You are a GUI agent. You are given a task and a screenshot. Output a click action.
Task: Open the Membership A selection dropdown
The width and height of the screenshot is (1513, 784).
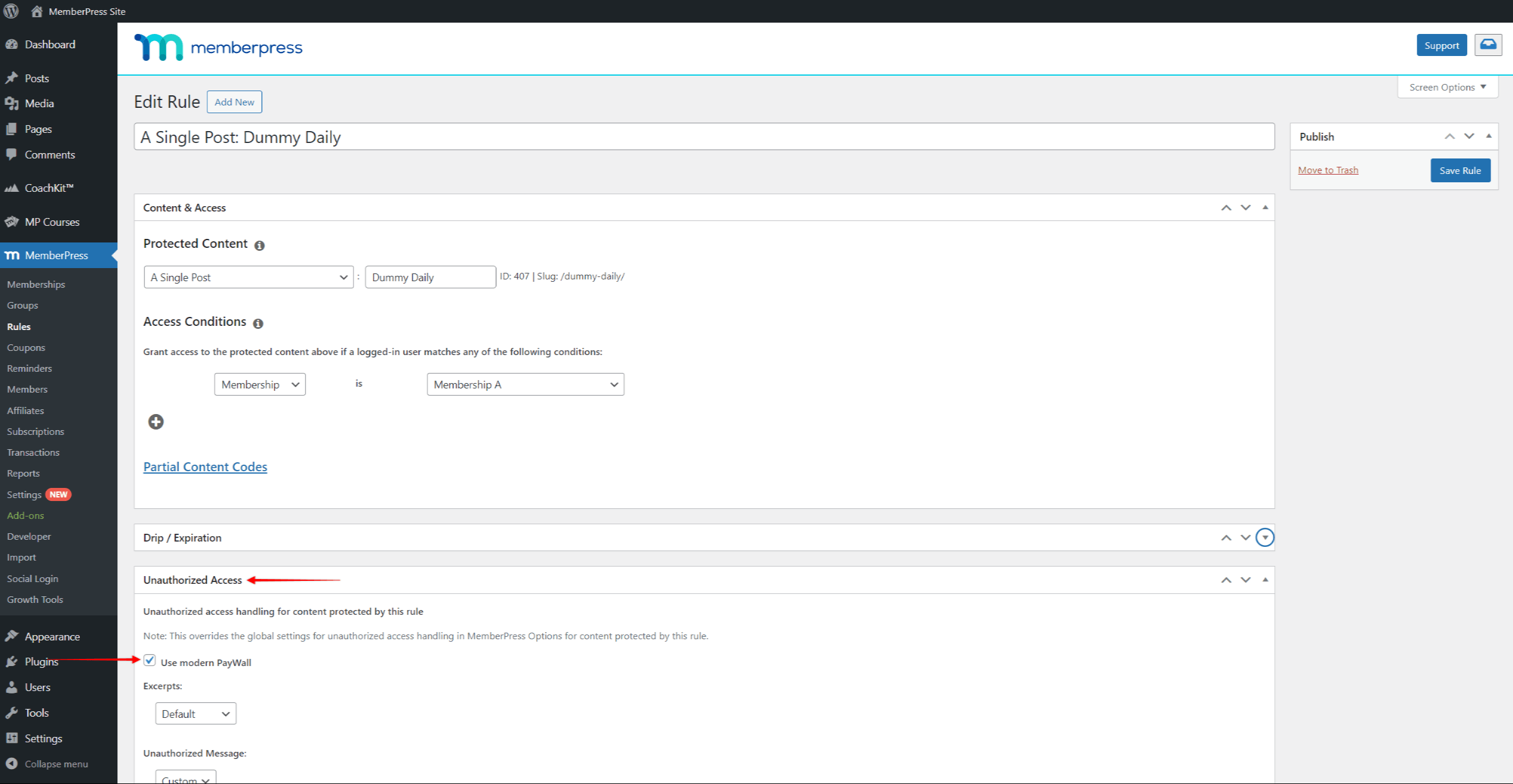(x=526, y=384)
